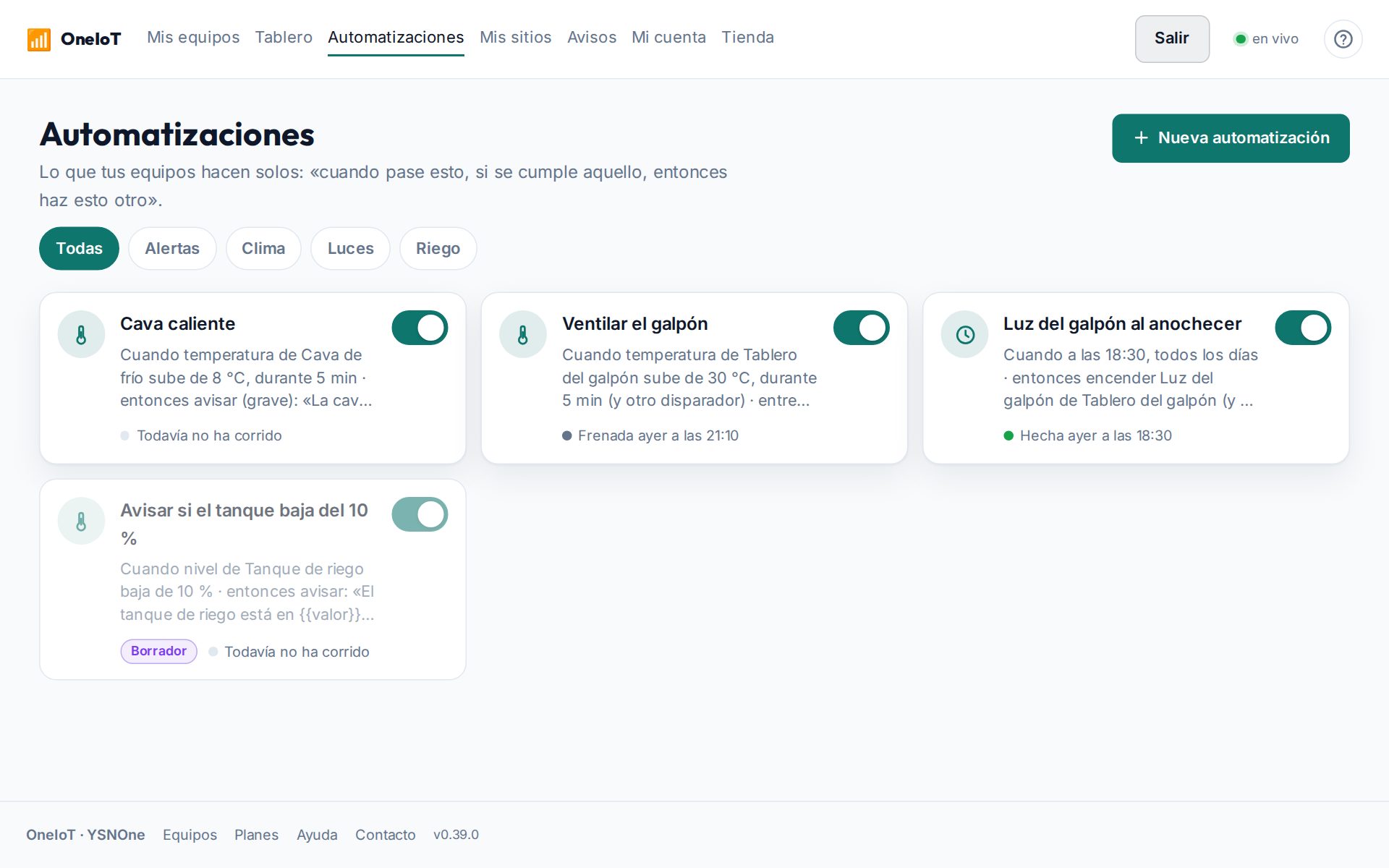Toggle off Ventilar el galpón automation

[861, 328]
